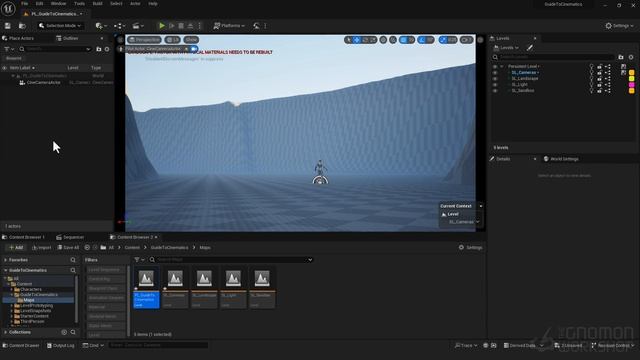This screenshot has width=640, height=360.
Task: Open the Platforms dropdown
Action: pyautogui.click(x=229, y=26)
